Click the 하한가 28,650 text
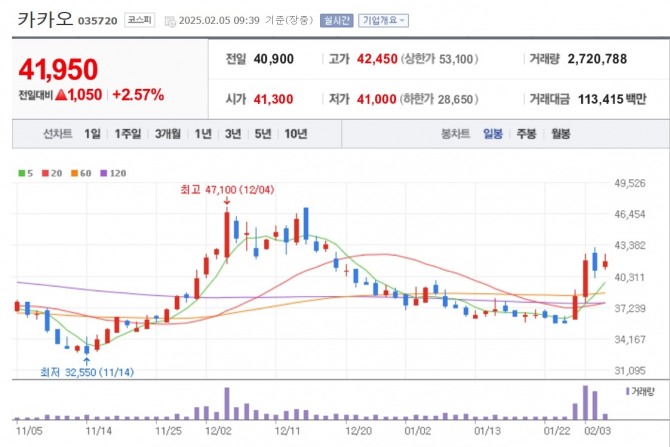Image resolution: width=670 pixels, height=447 pixels. (439, 99)
